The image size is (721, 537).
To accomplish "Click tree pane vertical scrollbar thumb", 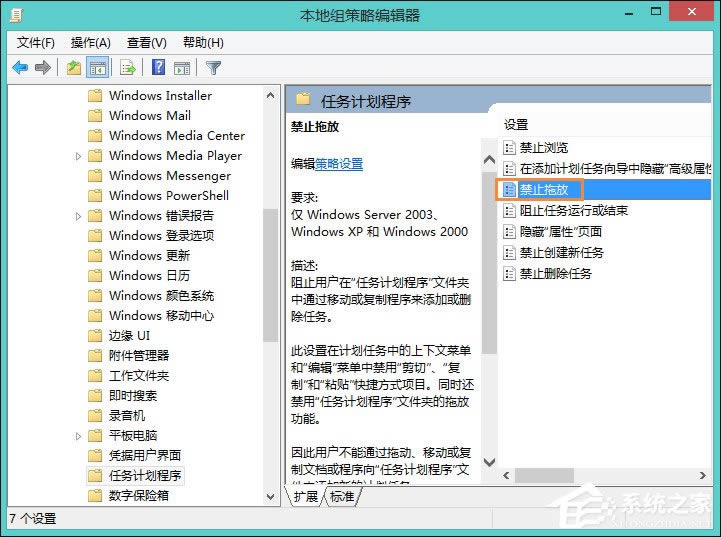I will pyautogui.click(x=270, y=275).
